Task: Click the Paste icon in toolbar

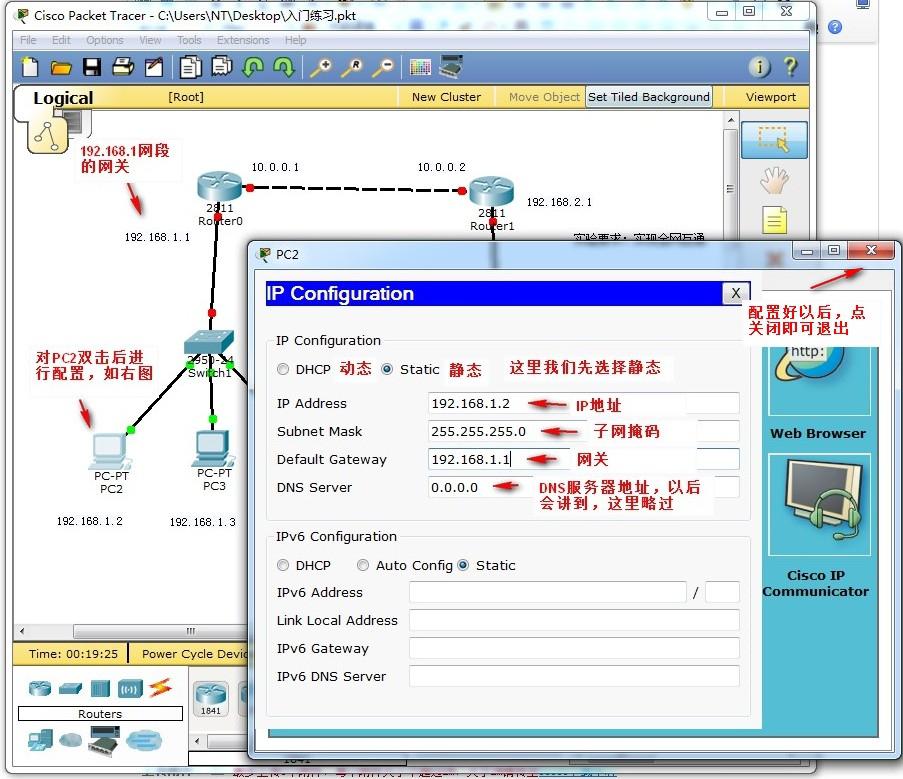Action: coord(222,66)
